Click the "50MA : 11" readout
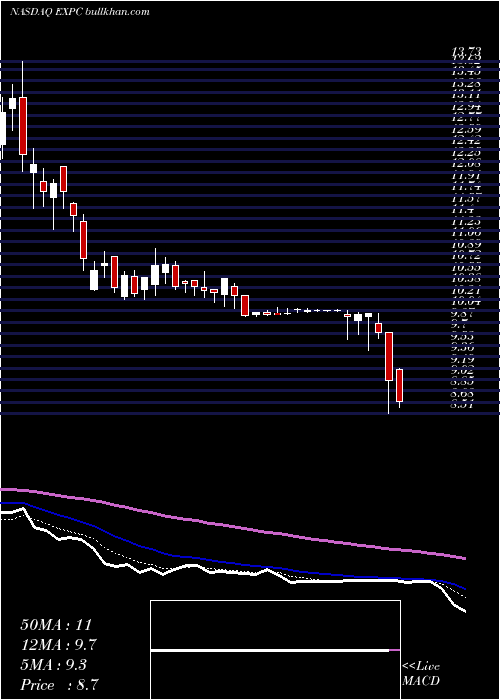500x700 pixels. [x=55, y=625]
